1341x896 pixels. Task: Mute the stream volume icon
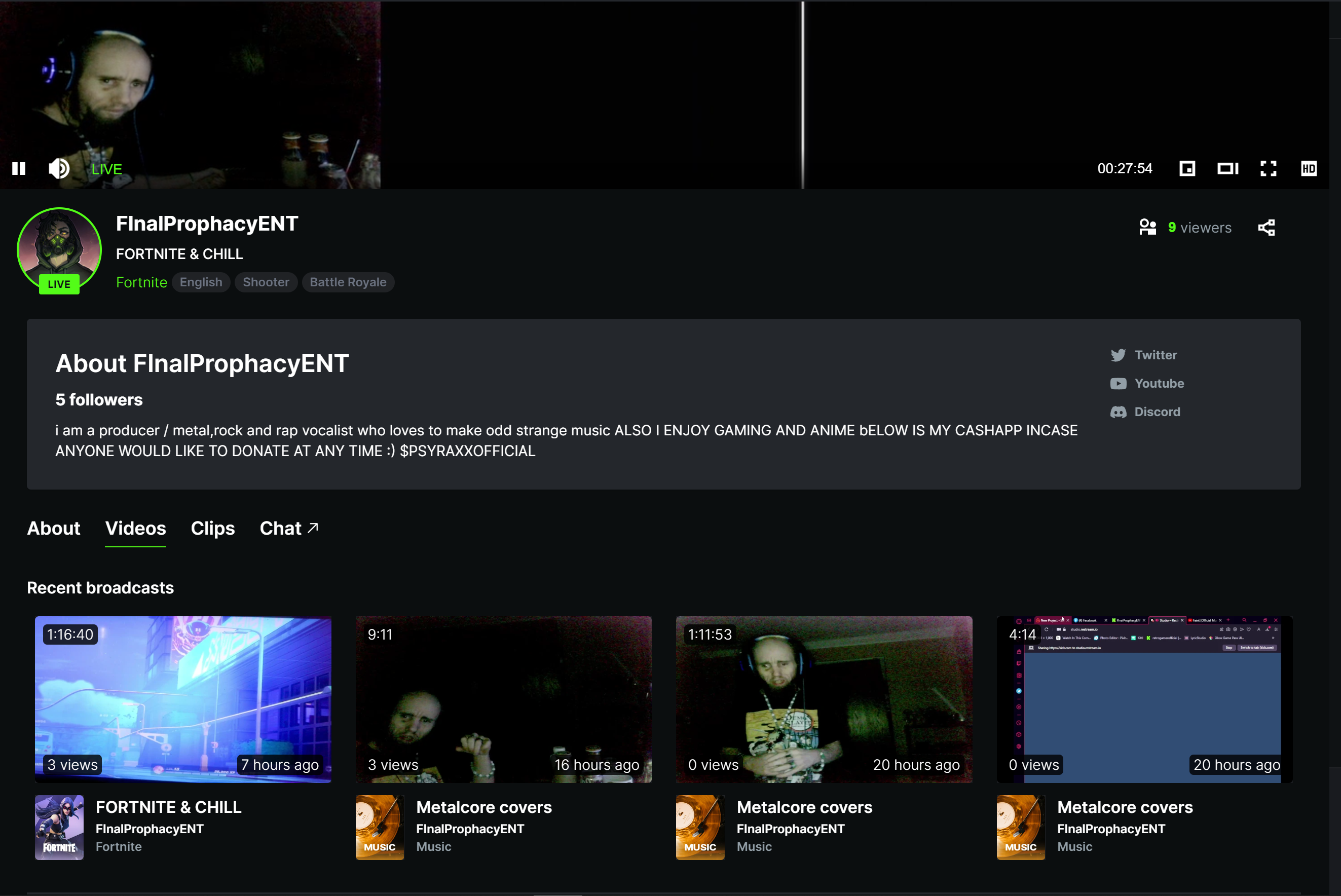[x=59, y=169]
